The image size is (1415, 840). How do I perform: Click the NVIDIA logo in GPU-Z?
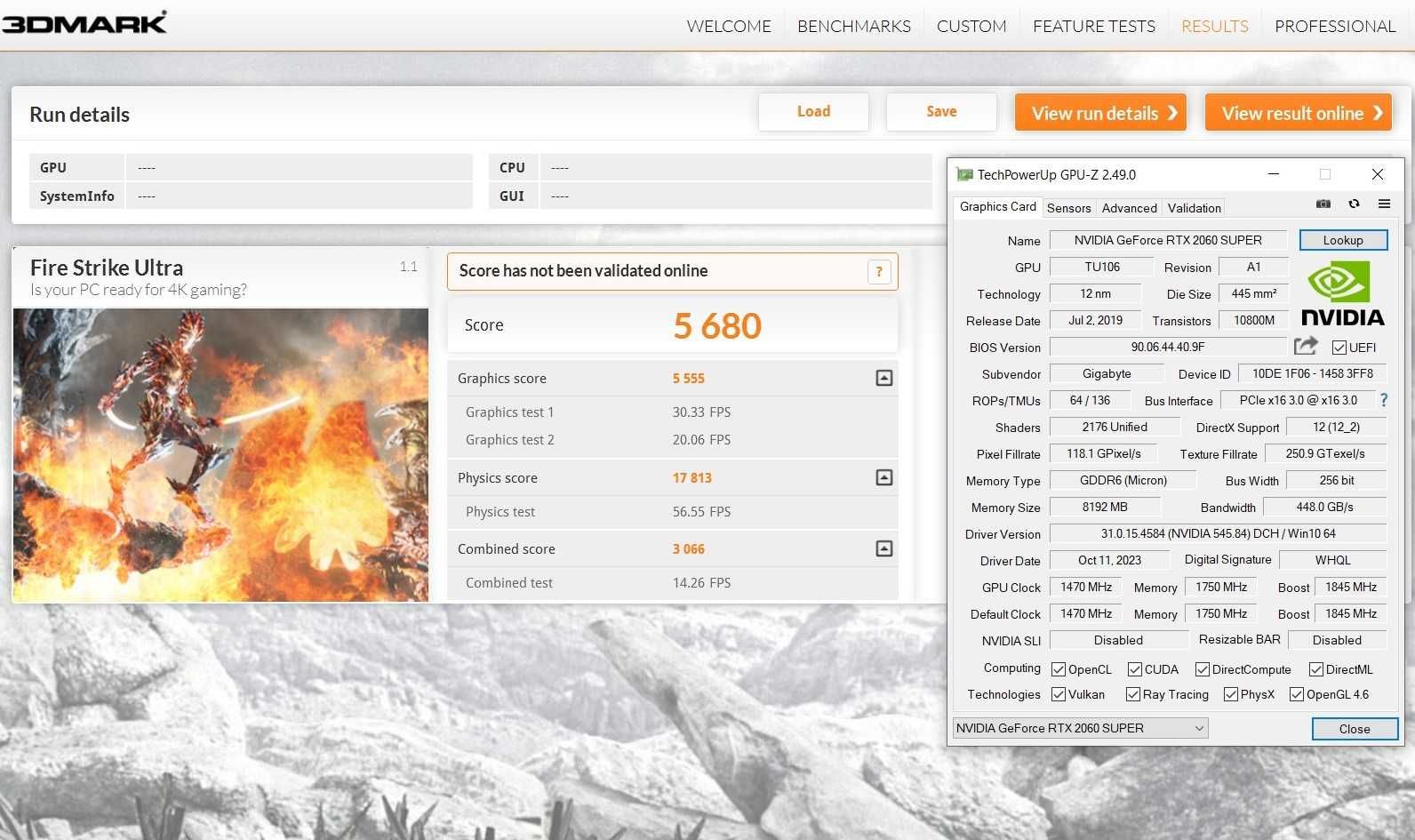tap(1342, 293)
